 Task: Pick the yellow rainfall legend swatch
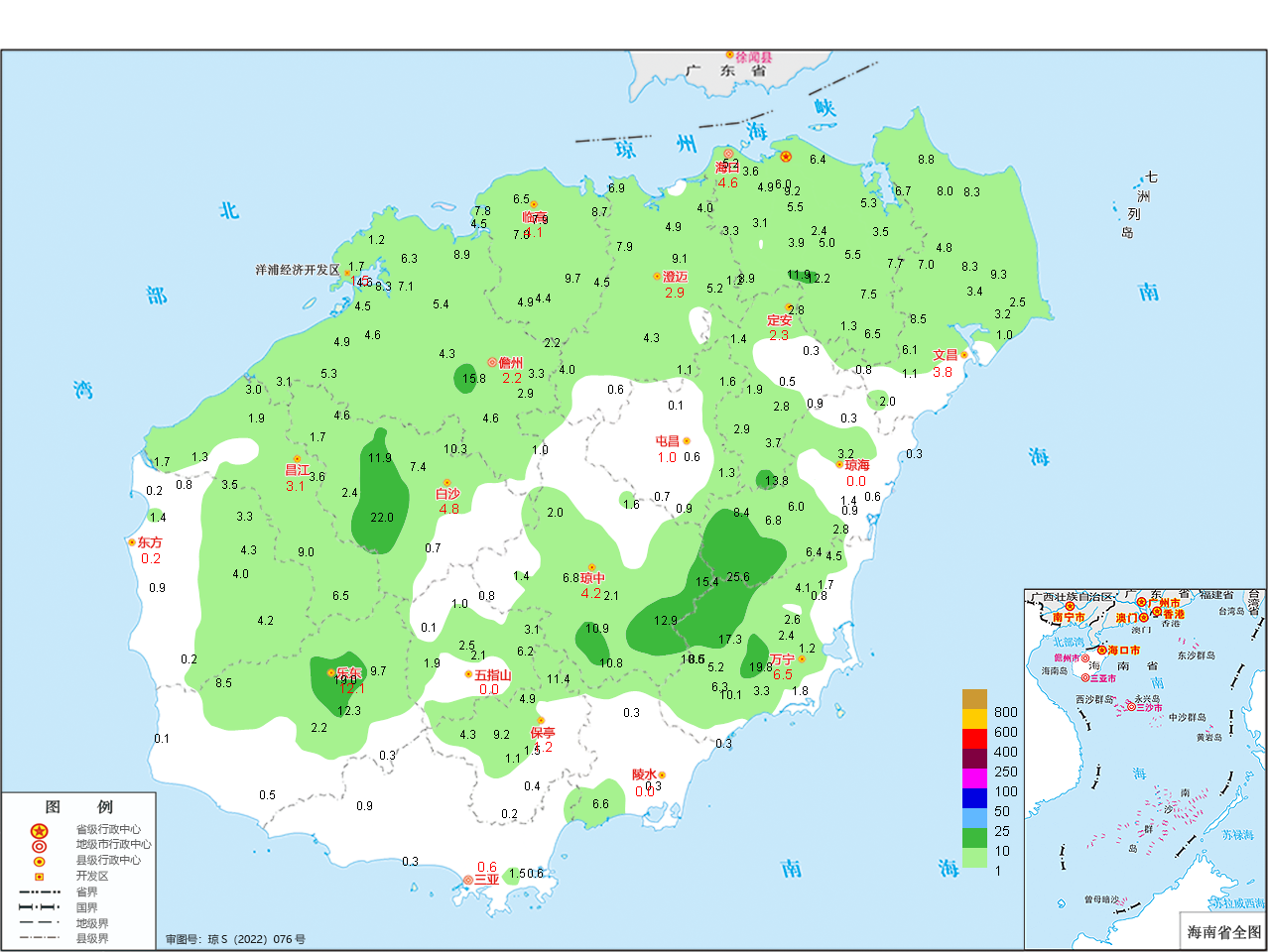[x=974, y=719]
